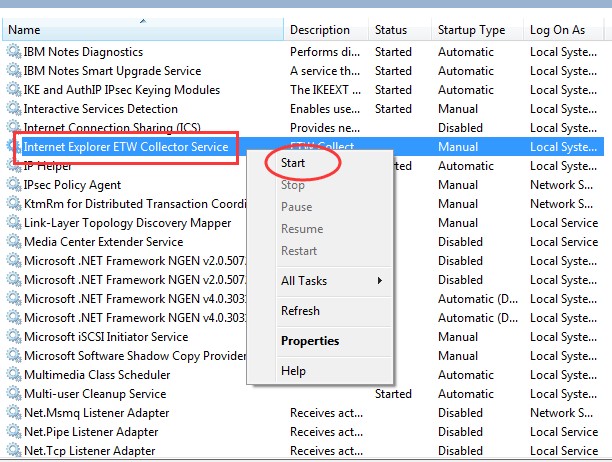The image size is (612, 462).
Task: Sort by the Name column header
Action: tap(143, 30)
